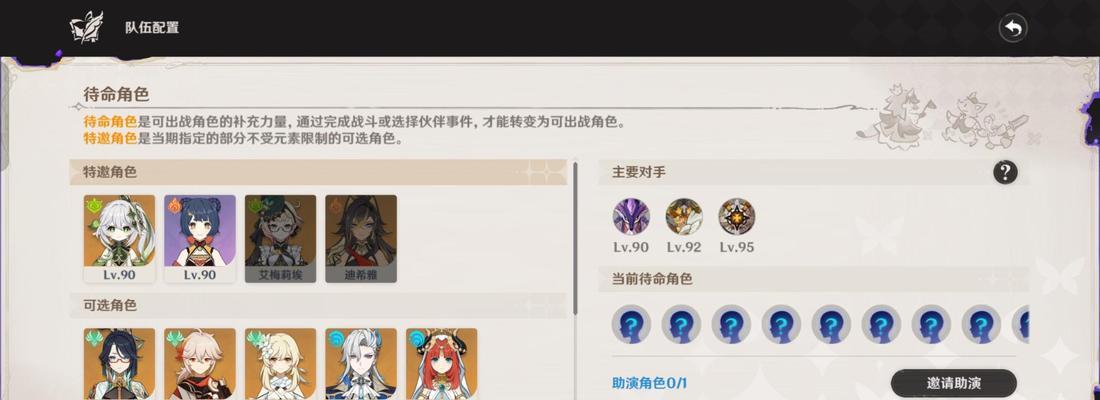Select the Lv.92 opponent icon
Screen dimensions: 1100x400
coord(684,216)
